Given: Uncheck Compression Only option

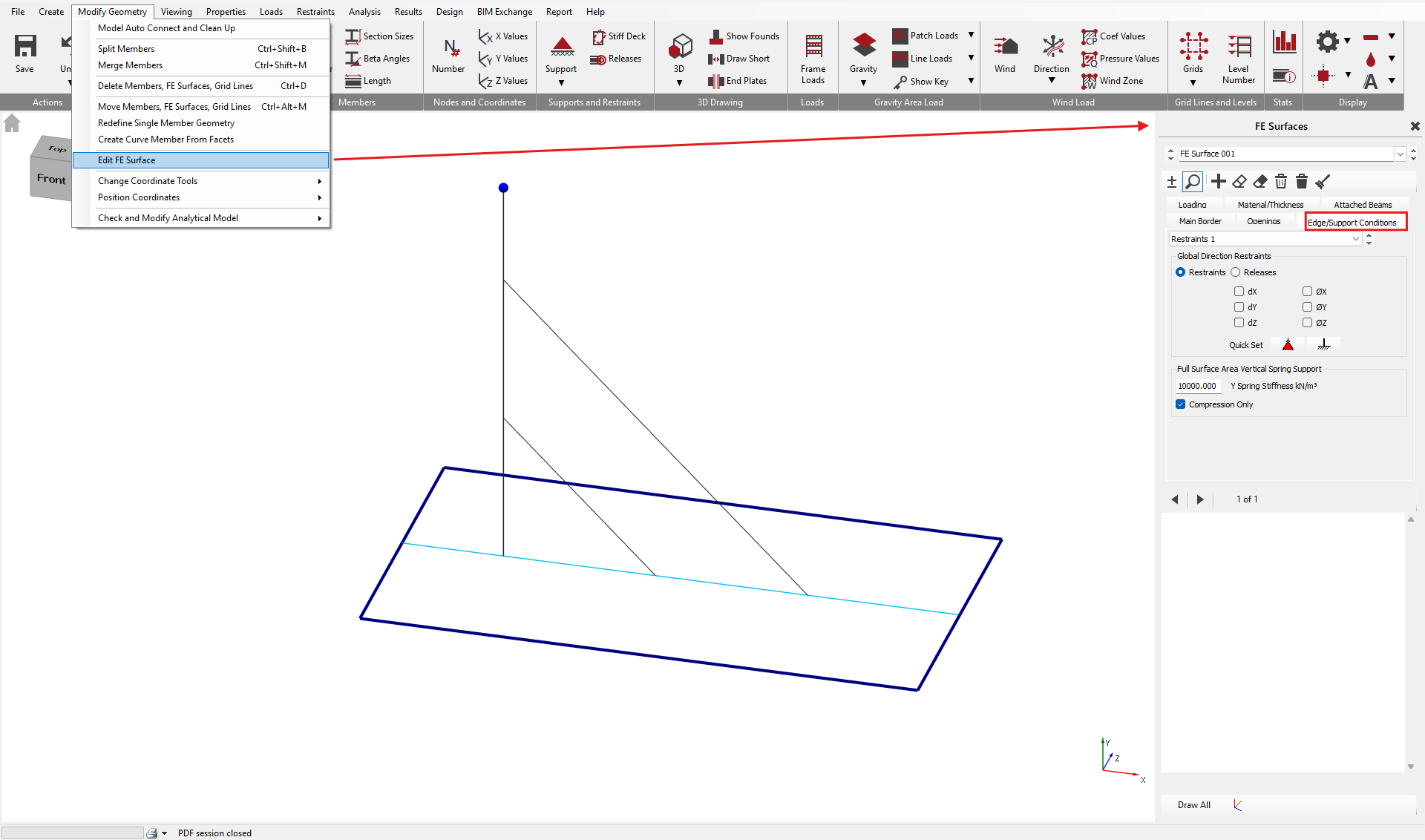Looking at the screenshot, I should click(x=1180, y=404).
